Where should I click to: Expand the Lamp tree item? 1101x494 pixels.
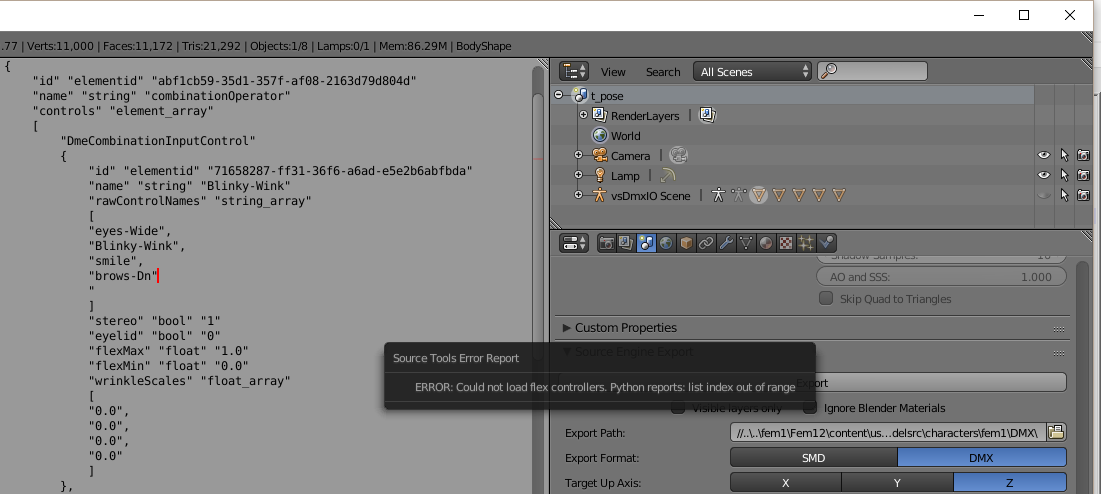tap(579, 175)
